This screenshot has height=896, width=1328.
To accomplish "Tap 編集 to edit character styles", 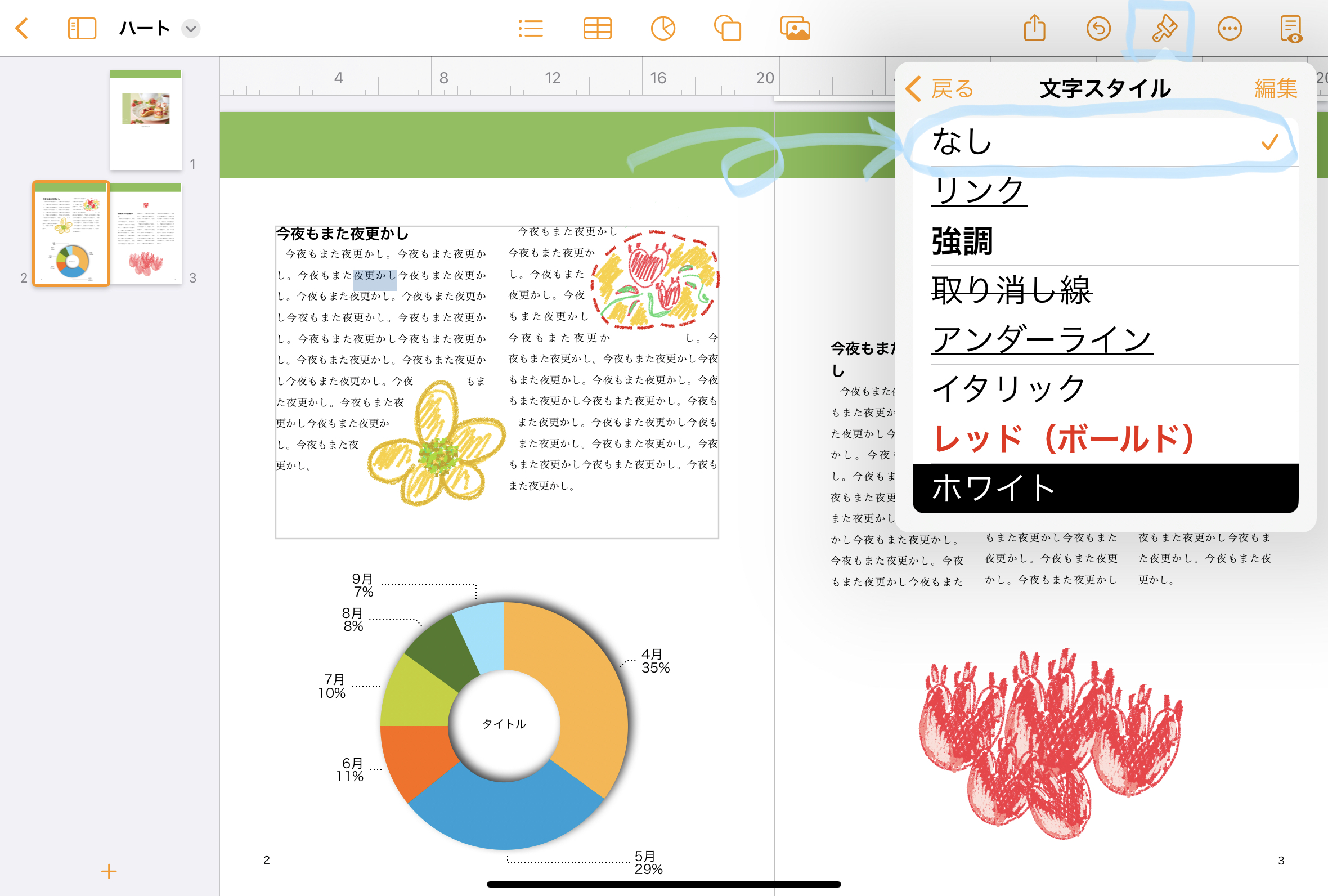I will (x=1276, y=89).
